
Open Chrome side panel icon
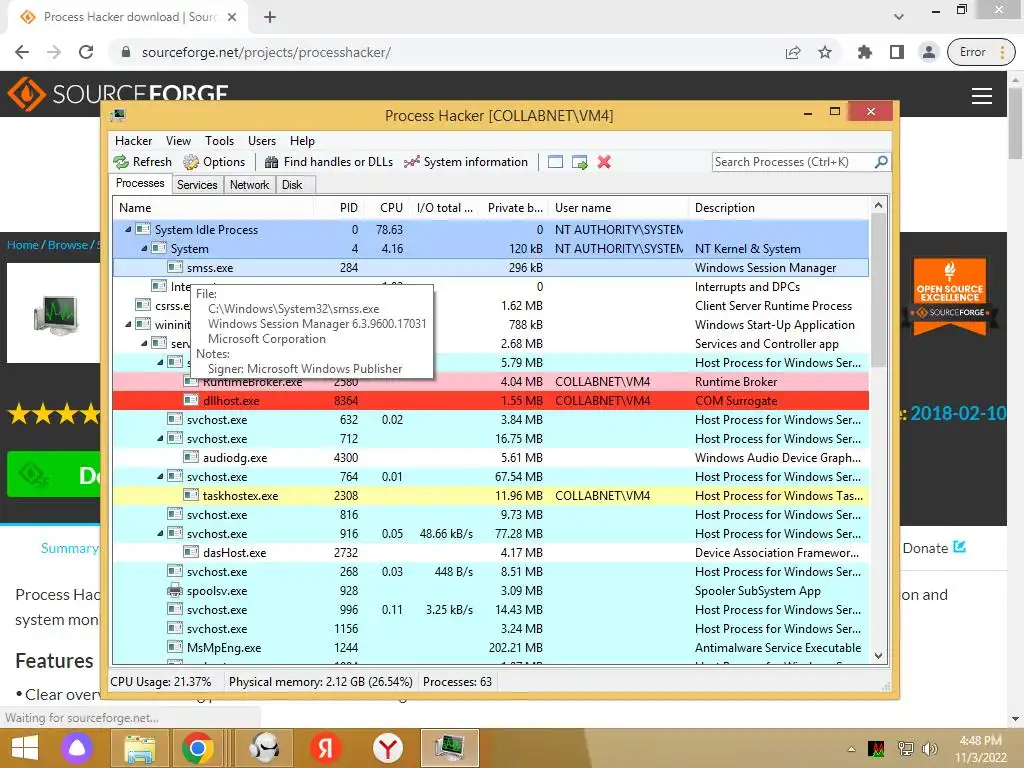897,52
